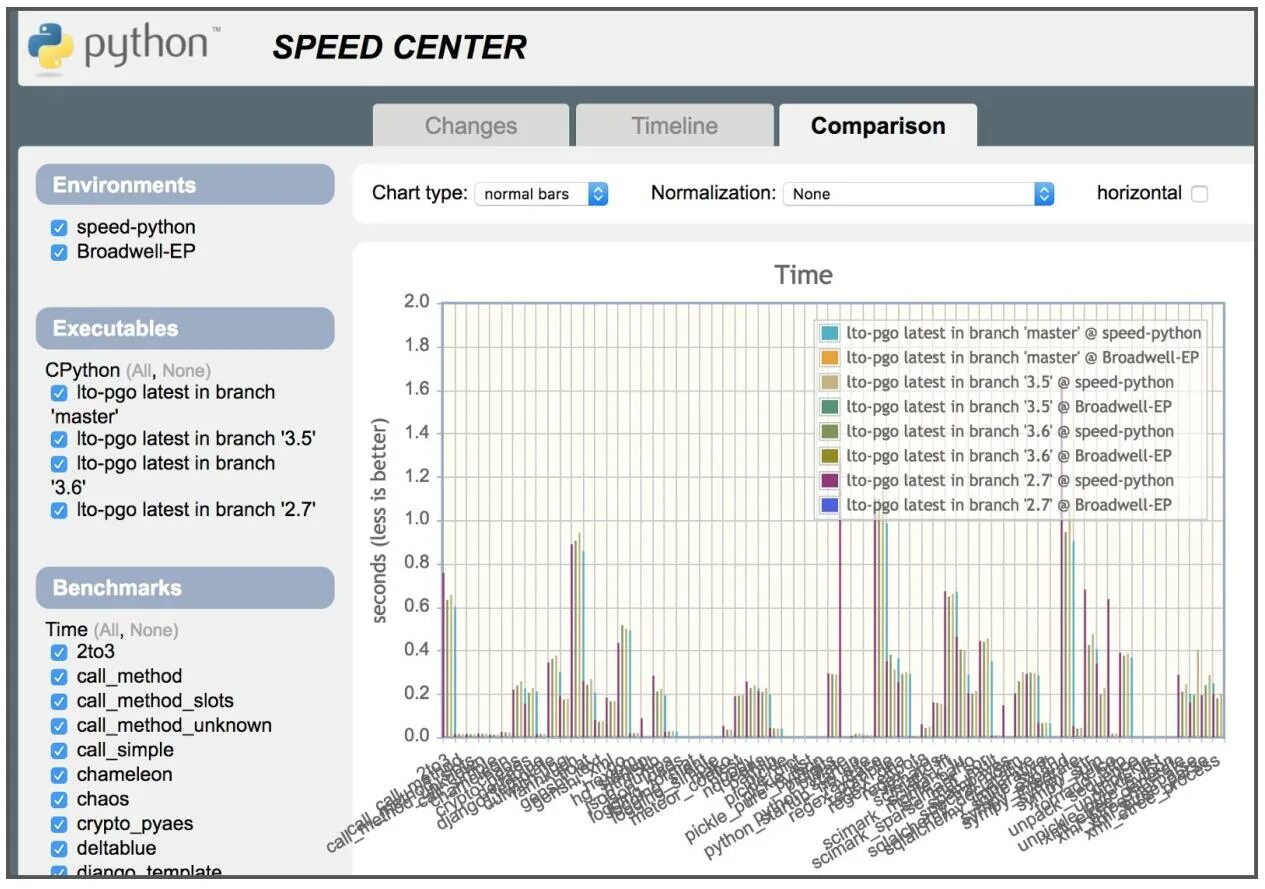The width and height of the screenshot is (1265, 889).
Task: Click the 'Chart type:' label
Action: [x=419, y=193]
